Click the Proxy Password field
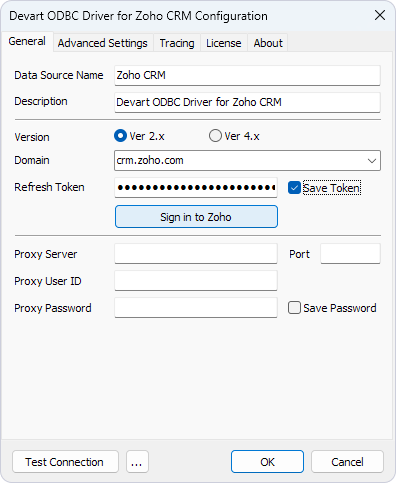This screenshot has height=483, width=396. click(x=196, y=308)
